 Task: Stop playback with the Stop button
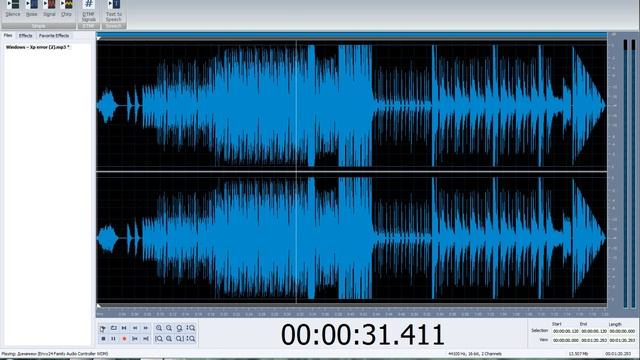coord(103,339)
